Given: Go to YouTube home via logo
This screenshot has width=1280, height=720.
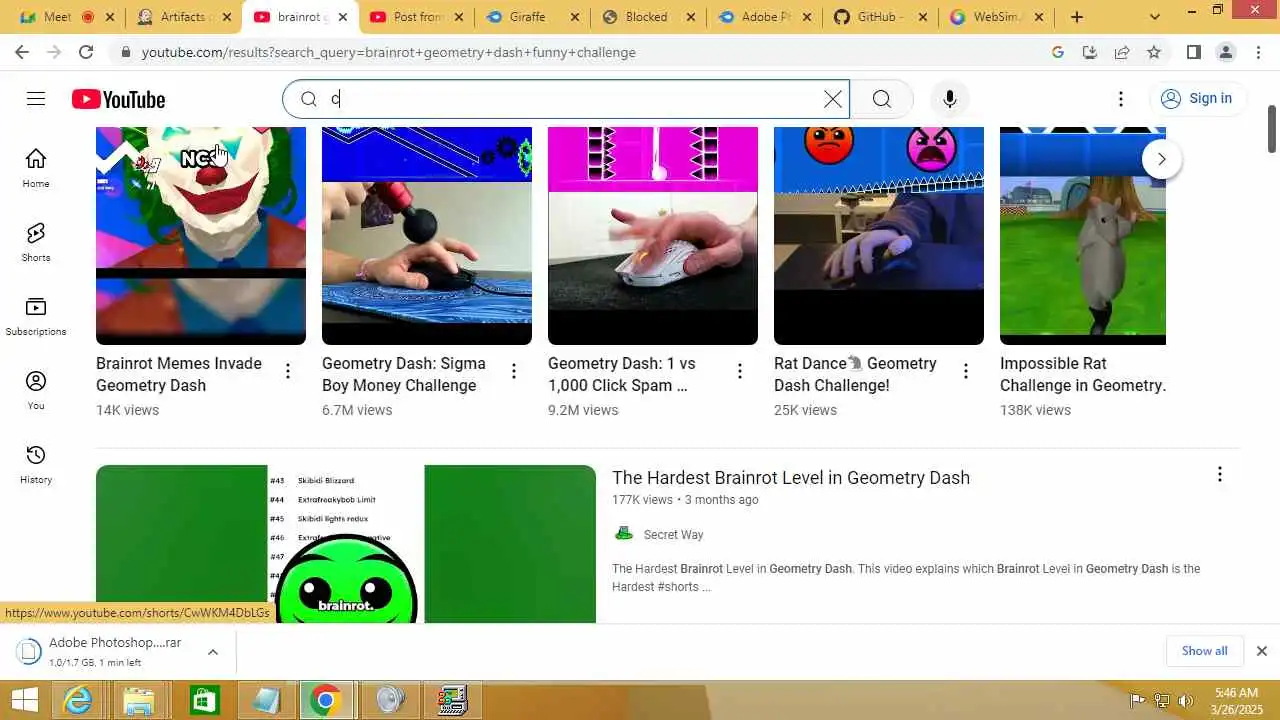Looking at the screenshot, I should [x=118, y=99].
